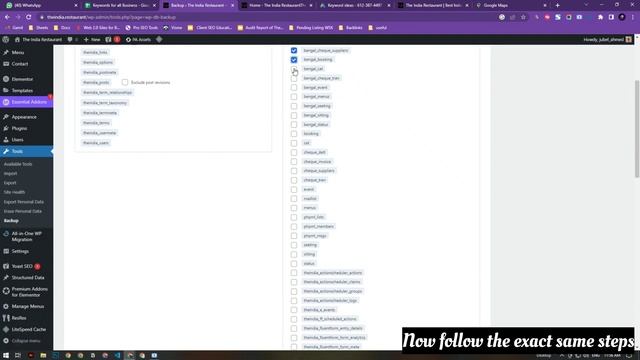640x360 pixels.
Task: Check the bengal_event table checkbox
Action: (294, 87)
